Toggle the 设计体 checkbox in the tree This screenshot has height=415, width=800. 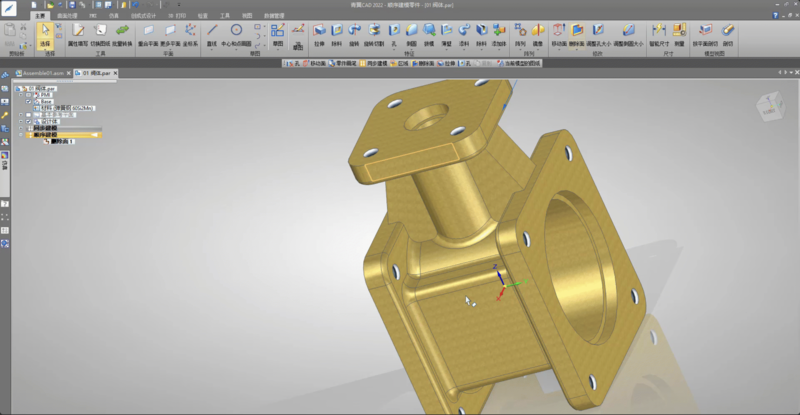tap(29, 122)
